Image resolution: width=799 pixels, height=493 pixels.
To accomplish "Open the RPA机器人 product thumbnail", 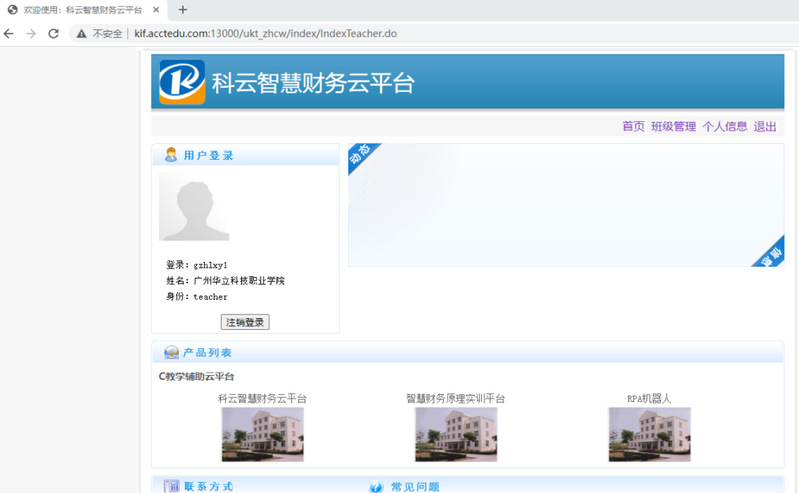I will pos(649,434).
